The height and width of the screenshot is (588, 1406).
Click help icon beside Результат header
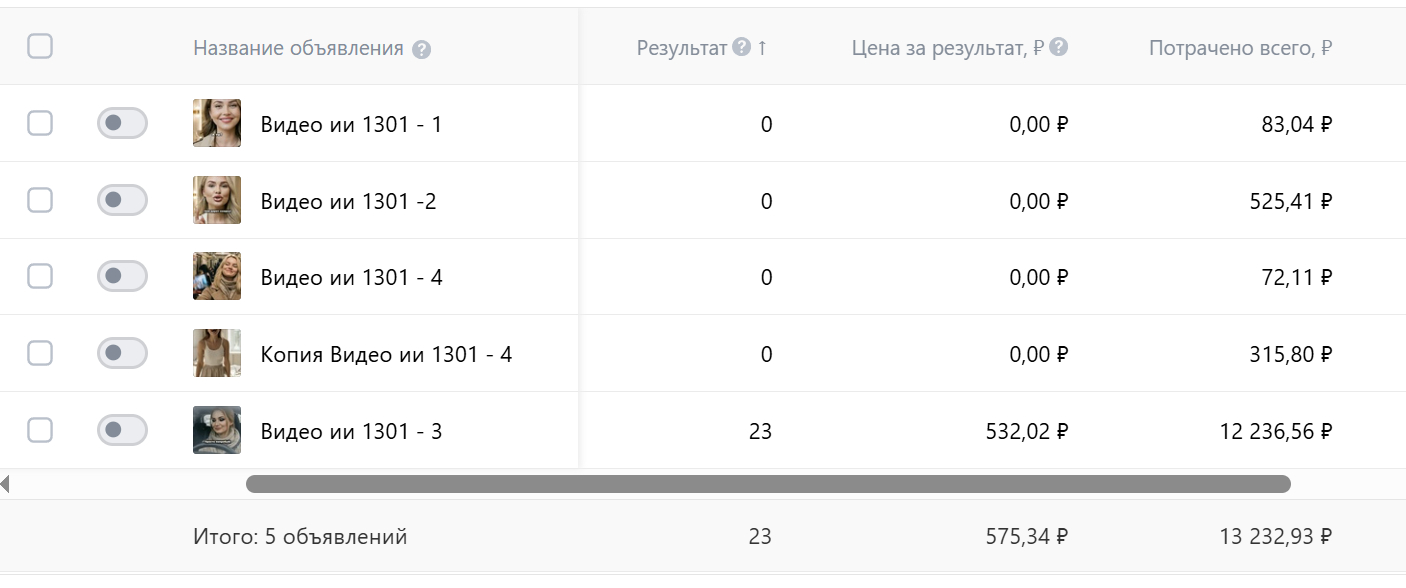[741, 47]
